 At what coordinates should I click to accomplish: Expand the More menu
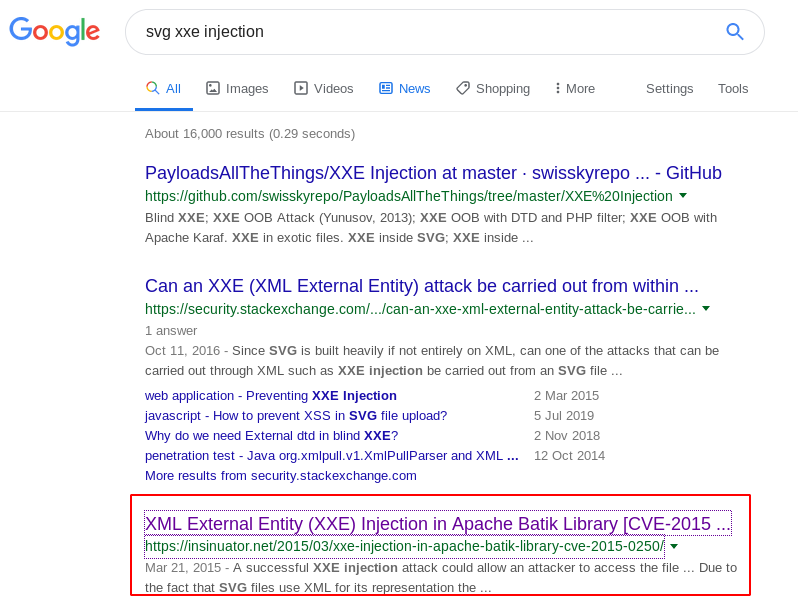point(575,89)
